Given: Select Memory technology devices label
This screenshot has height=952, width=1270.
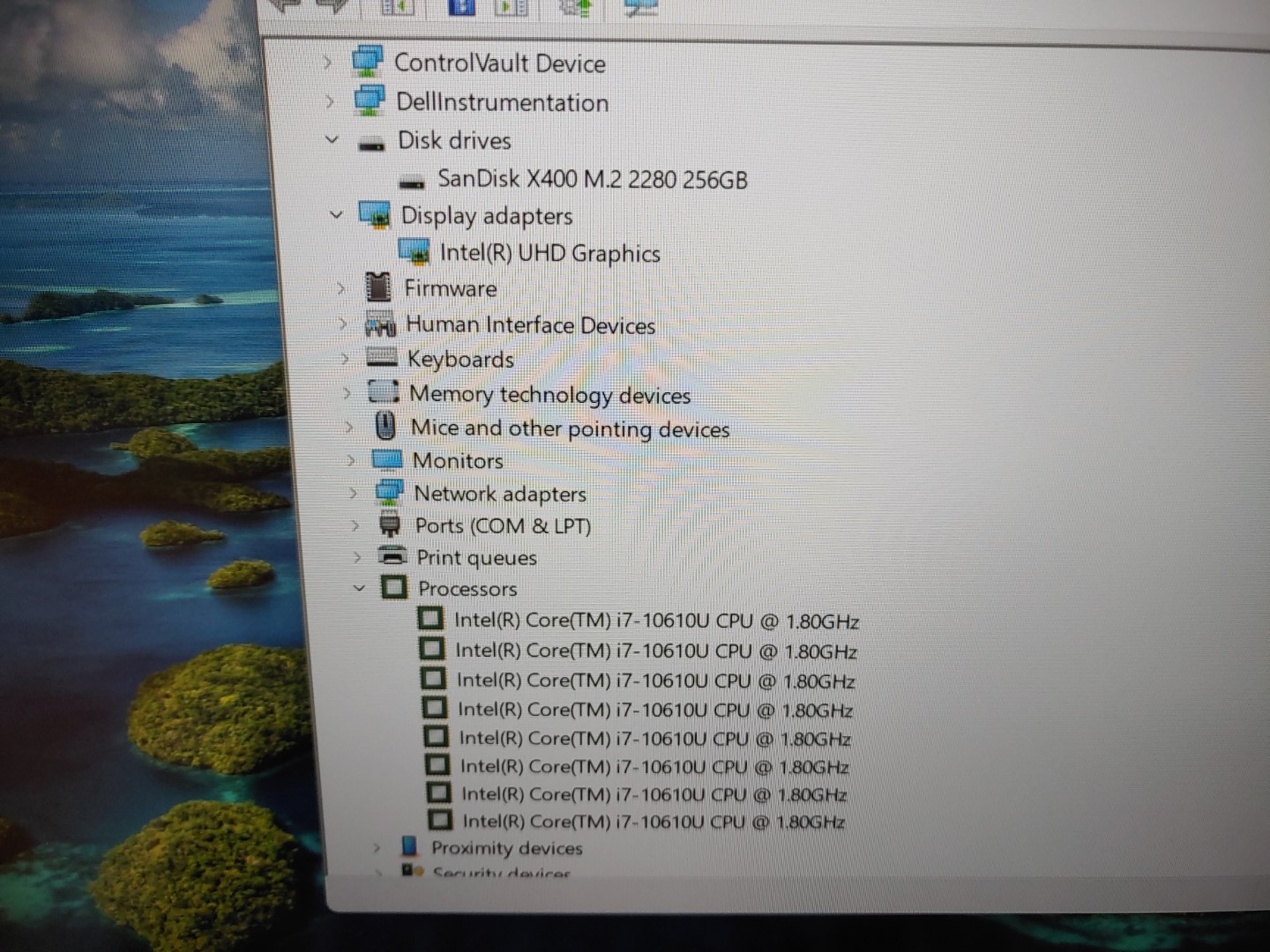Looking at the screenshot, I should click(550, 394).
